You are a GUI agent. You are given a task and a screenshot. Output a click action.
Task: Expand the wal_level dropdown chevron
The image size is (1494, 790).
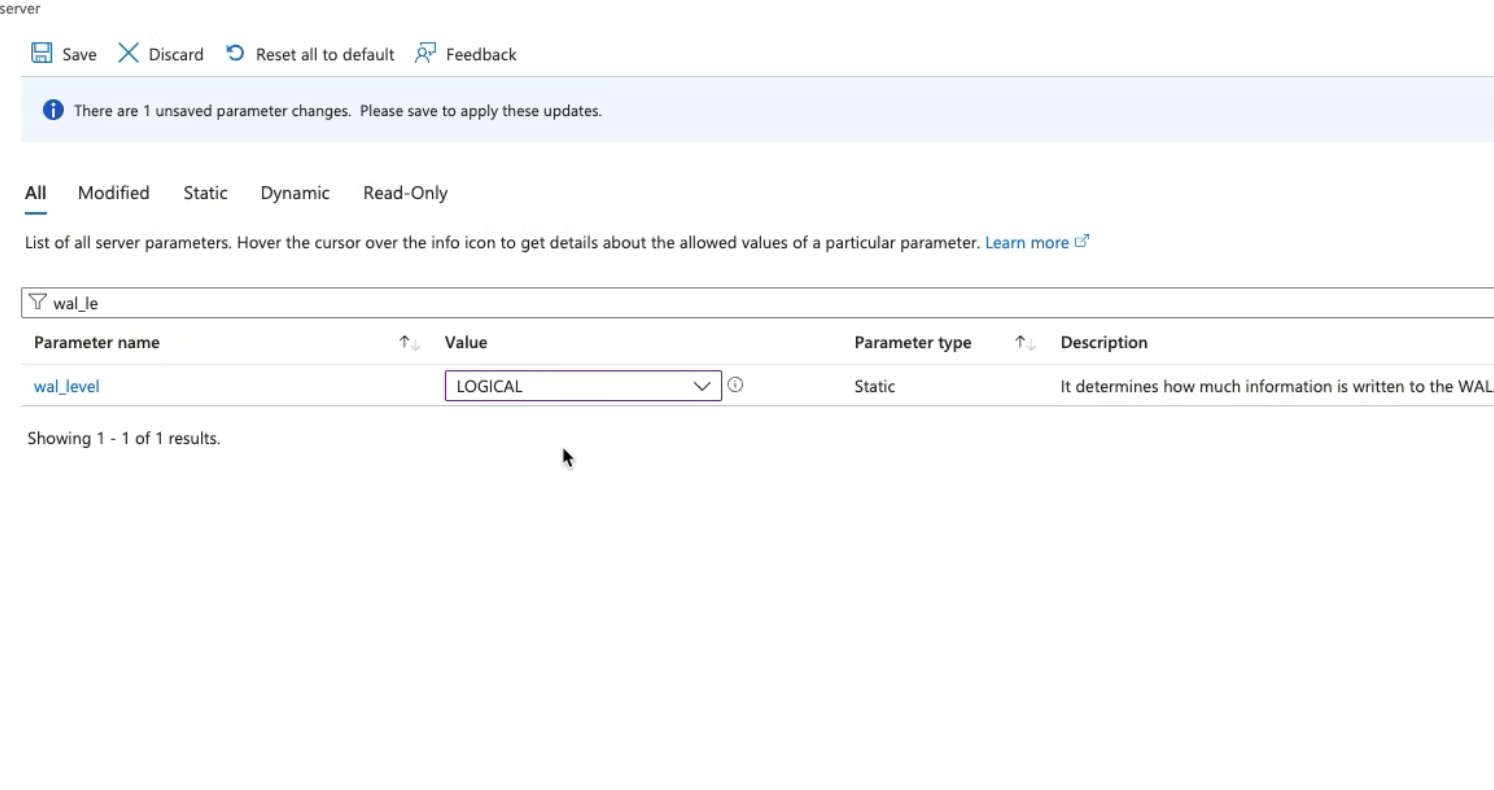click(x=702, y=386)
